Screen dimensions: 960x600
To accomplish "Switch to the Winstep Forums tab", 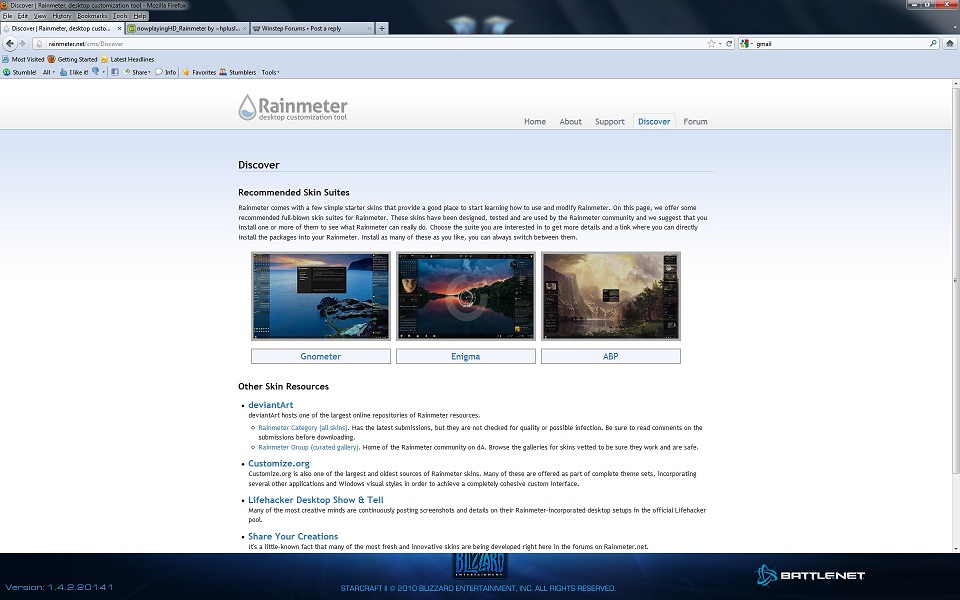I will pyautogui.click(x=310, y=28).
